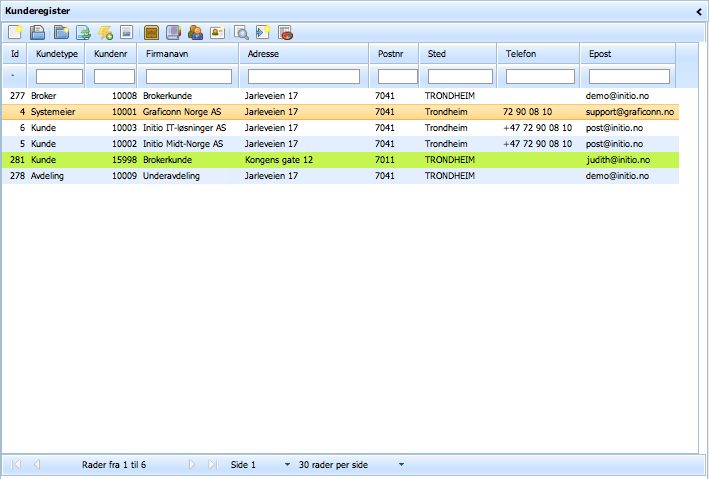
Task: Click the lightning bolt toolbar icon
Action: pos(105,32)
